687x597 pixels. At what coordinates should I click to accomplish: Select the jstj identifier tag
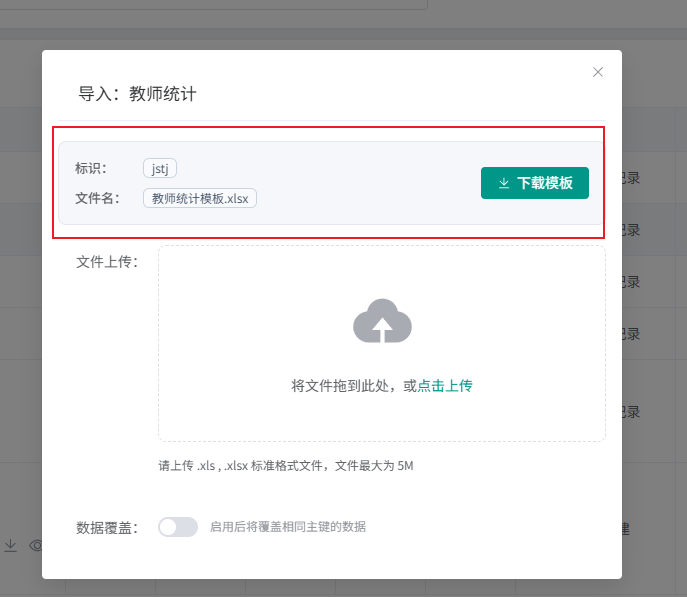[160, 168]
